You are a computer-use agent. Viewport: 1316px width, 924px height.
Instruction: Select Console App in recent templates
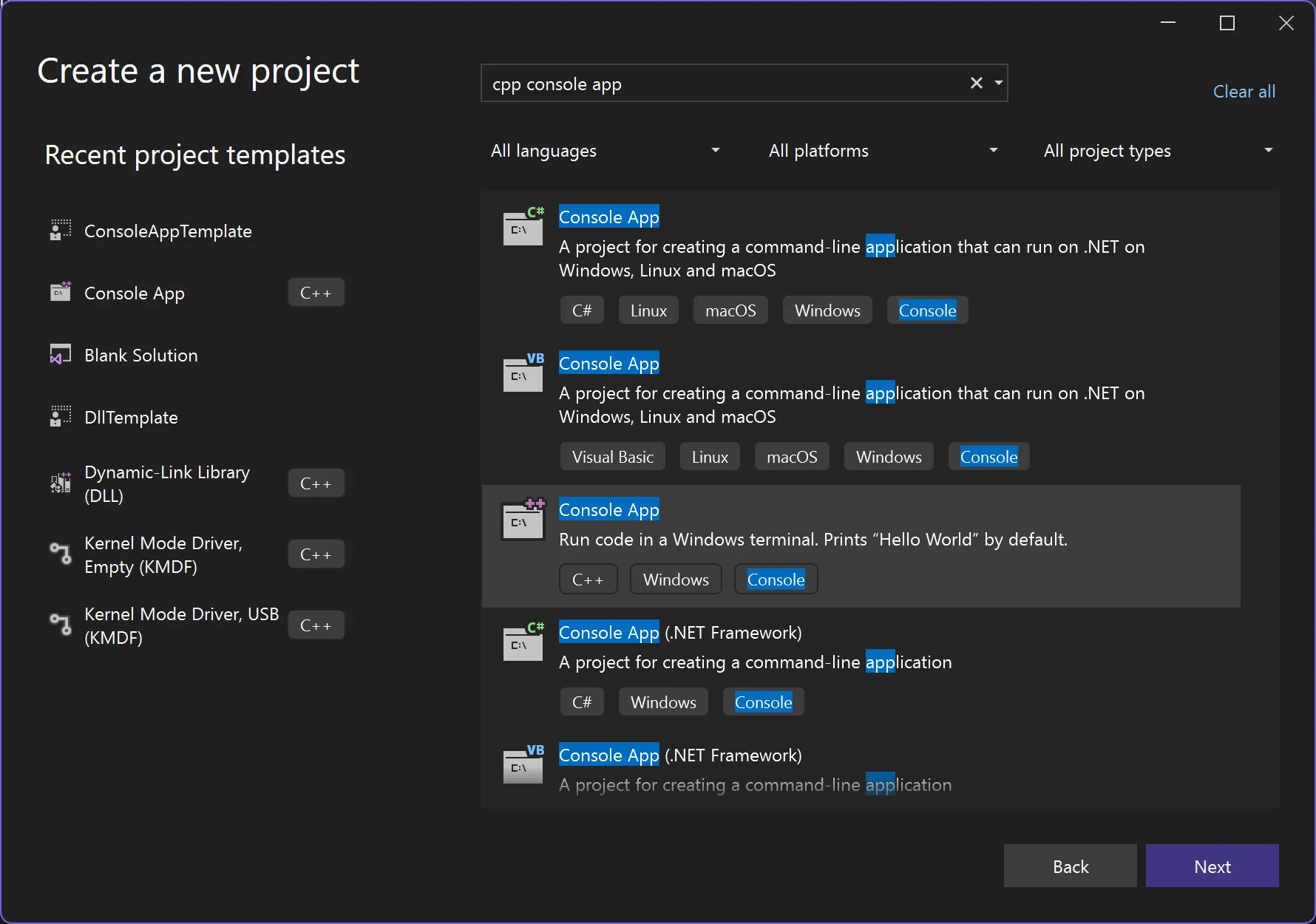pyautogui.click(x=135, y=293)
